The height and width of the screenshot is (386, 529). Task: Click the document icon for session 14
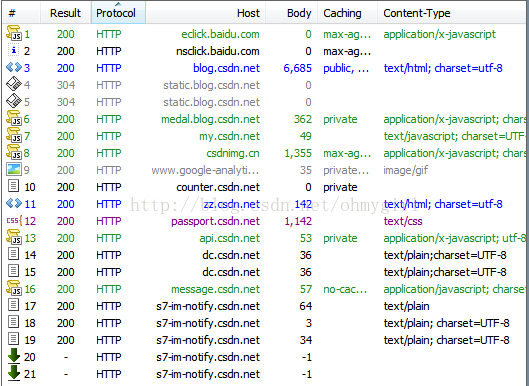tap(13, 254)
